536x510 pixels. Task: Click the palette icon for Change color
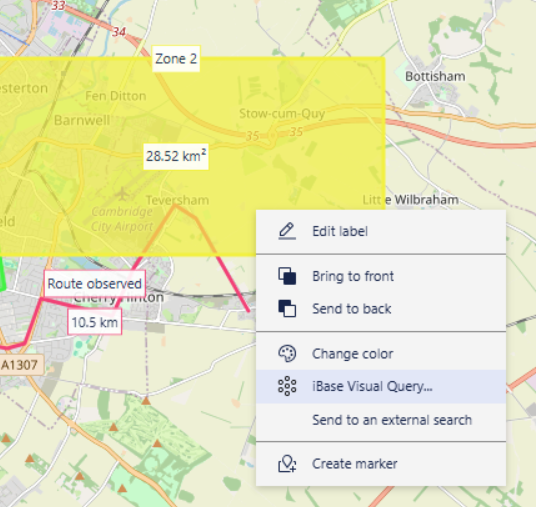(x=287, y=353)
